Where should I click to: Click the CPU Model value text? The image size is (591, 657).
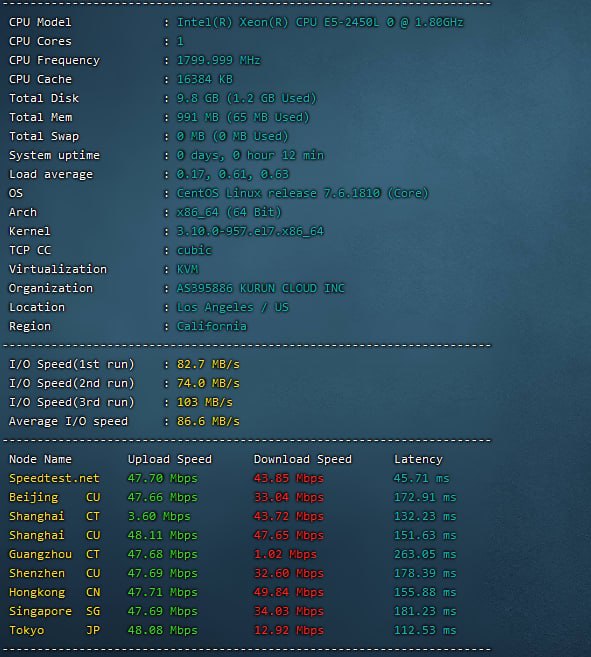pos(320,22)
